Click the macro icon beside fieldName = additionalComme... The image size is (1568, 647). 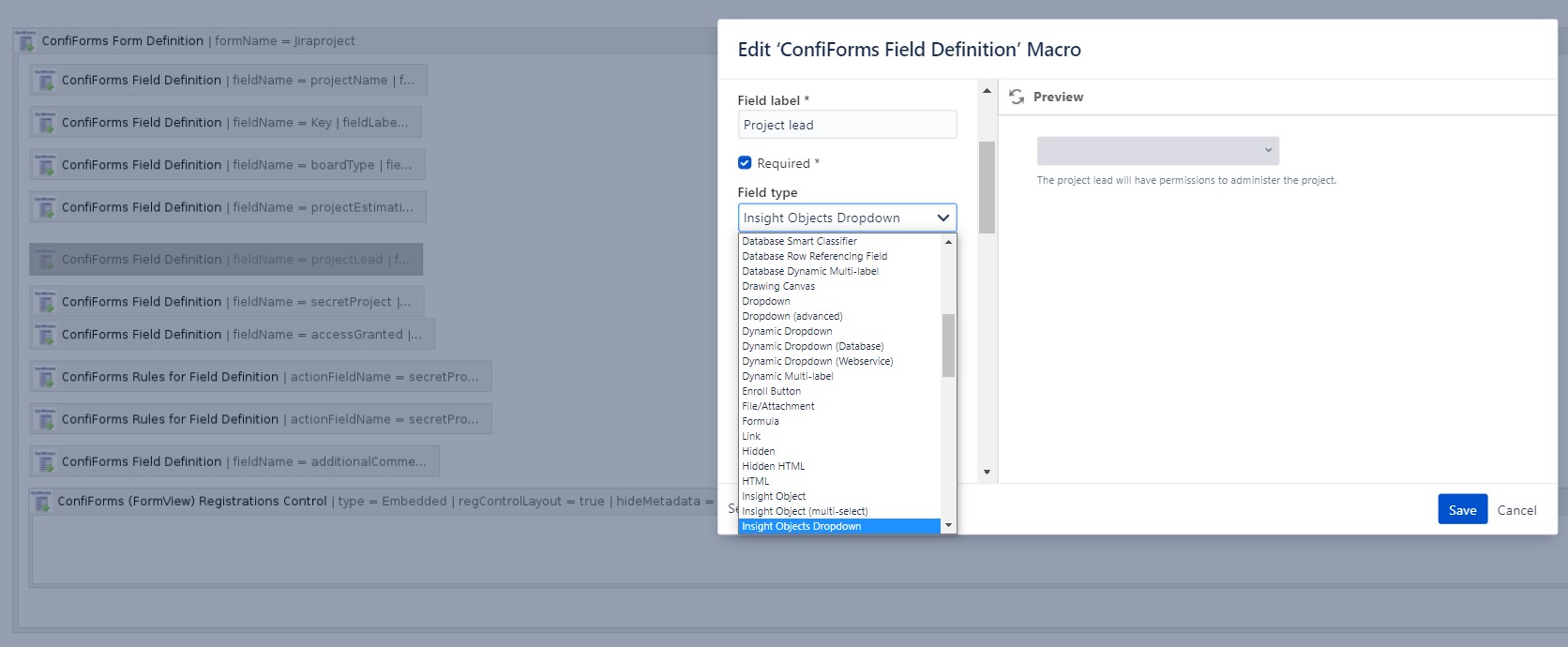44,462
